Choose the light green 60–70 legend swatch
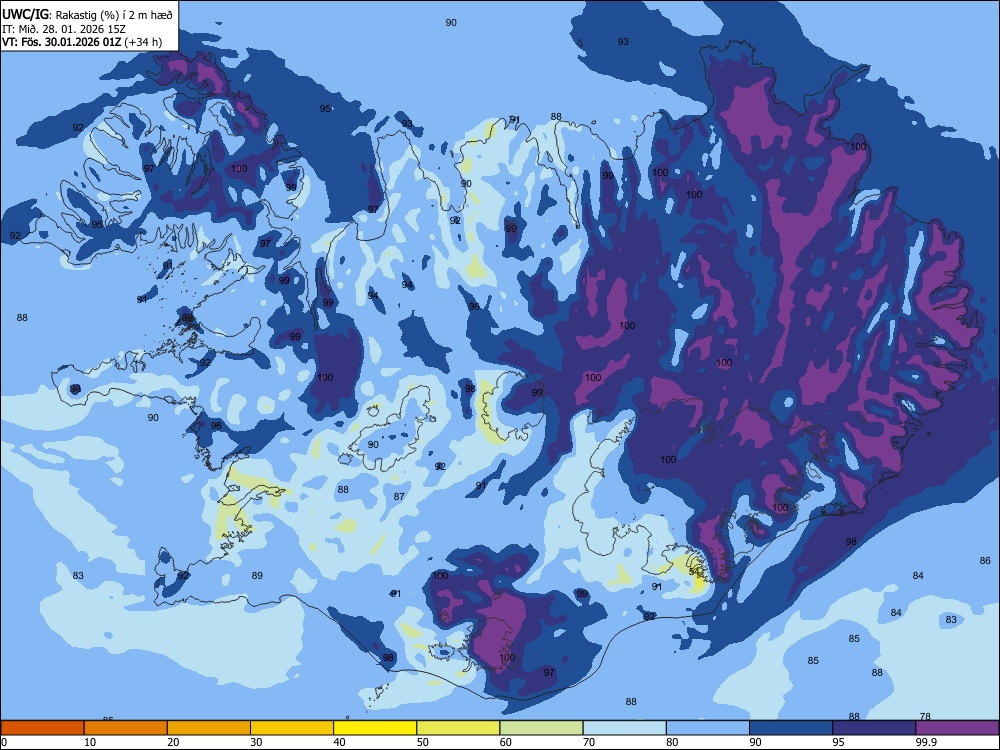The width and height of the screenshot is (1000, 750). click(541, 728)
